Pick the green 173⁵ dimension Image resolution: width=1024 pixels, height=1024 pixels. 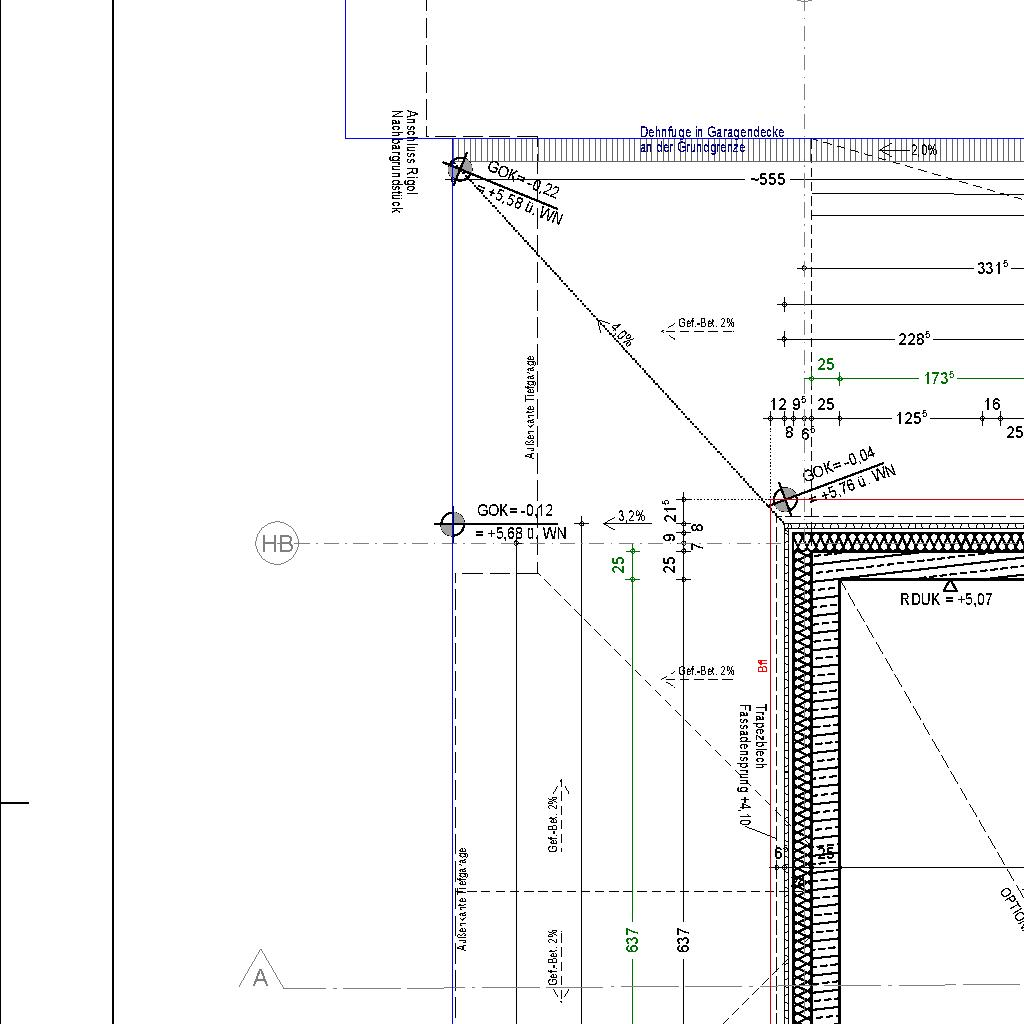pyautogui.click(x=938, y=378)
